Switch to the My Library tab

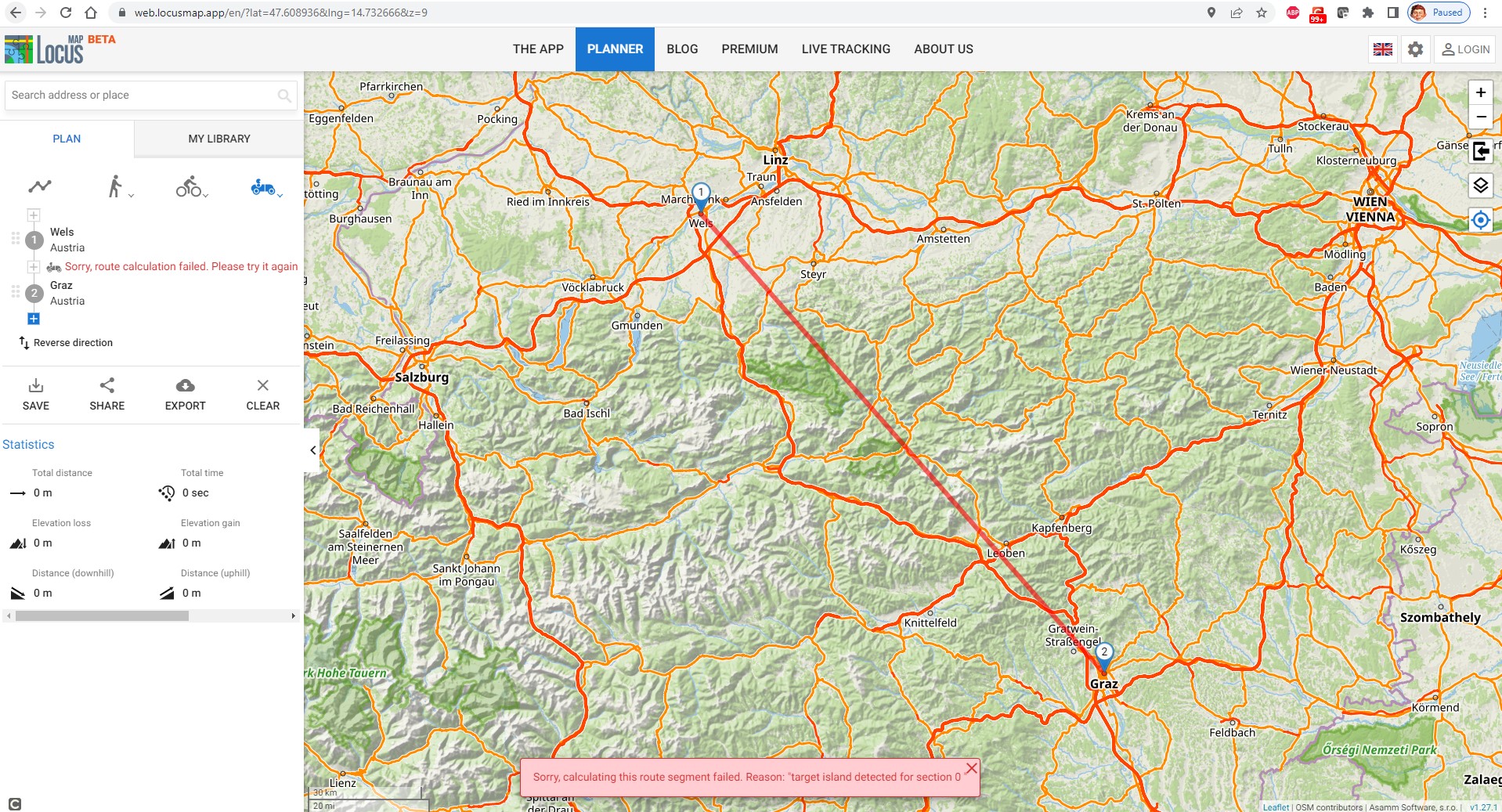[219, 139]
